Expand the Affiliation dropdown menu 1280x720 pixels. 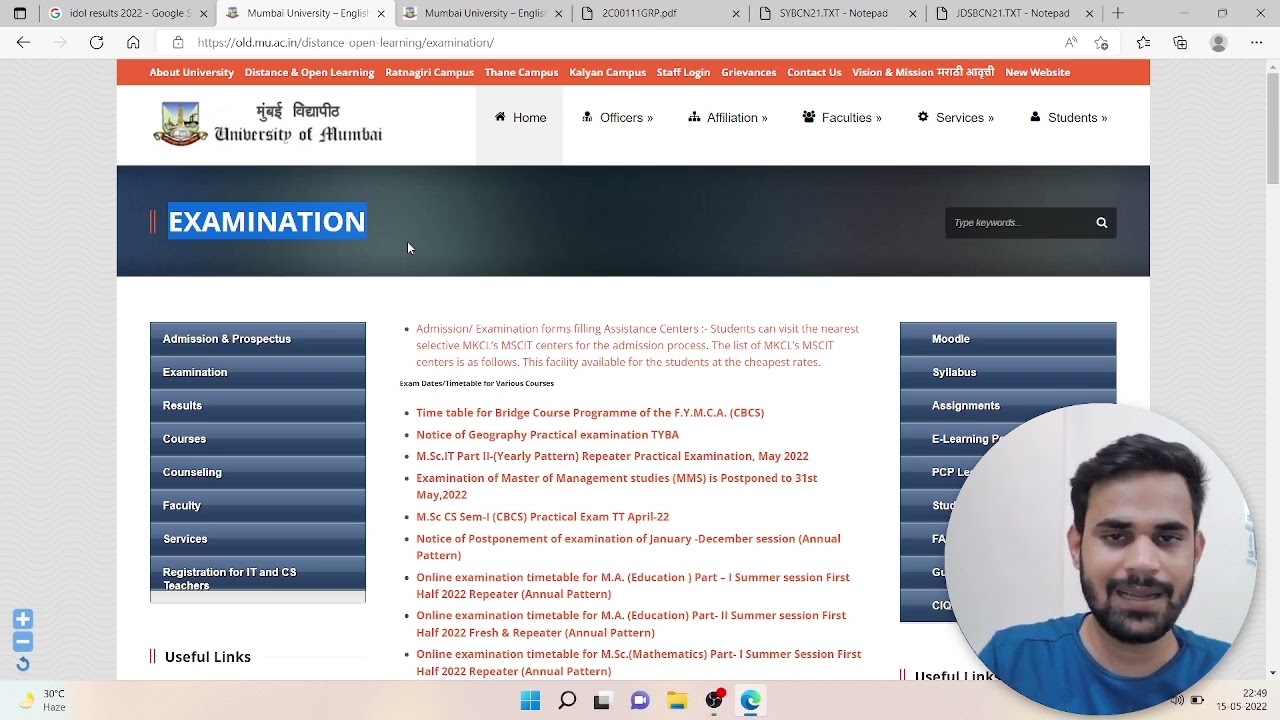pos(728,118)
